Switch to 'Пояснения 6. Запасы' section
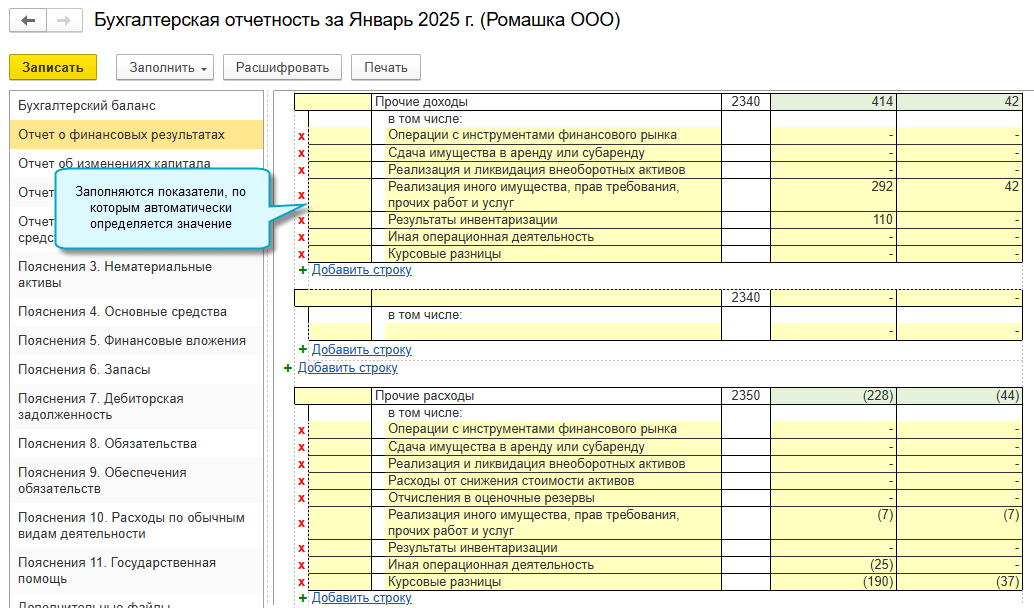This screenshot has width=1034, height=608. coord(84,370)
